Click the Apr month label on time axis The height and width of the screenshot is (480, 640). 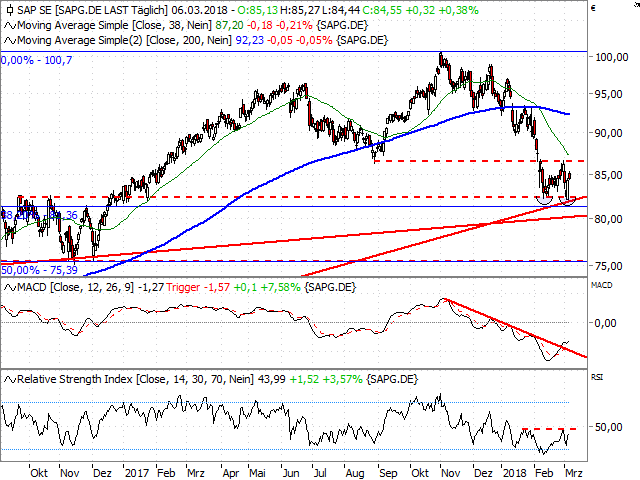coord(230,473)
